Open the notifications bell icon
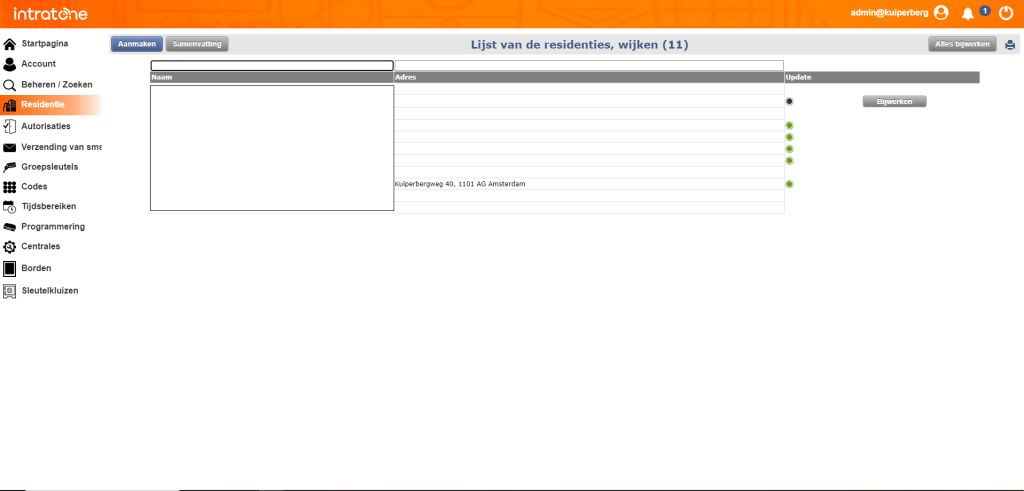Screen dimensions: 1024x491 coord(967,13)
